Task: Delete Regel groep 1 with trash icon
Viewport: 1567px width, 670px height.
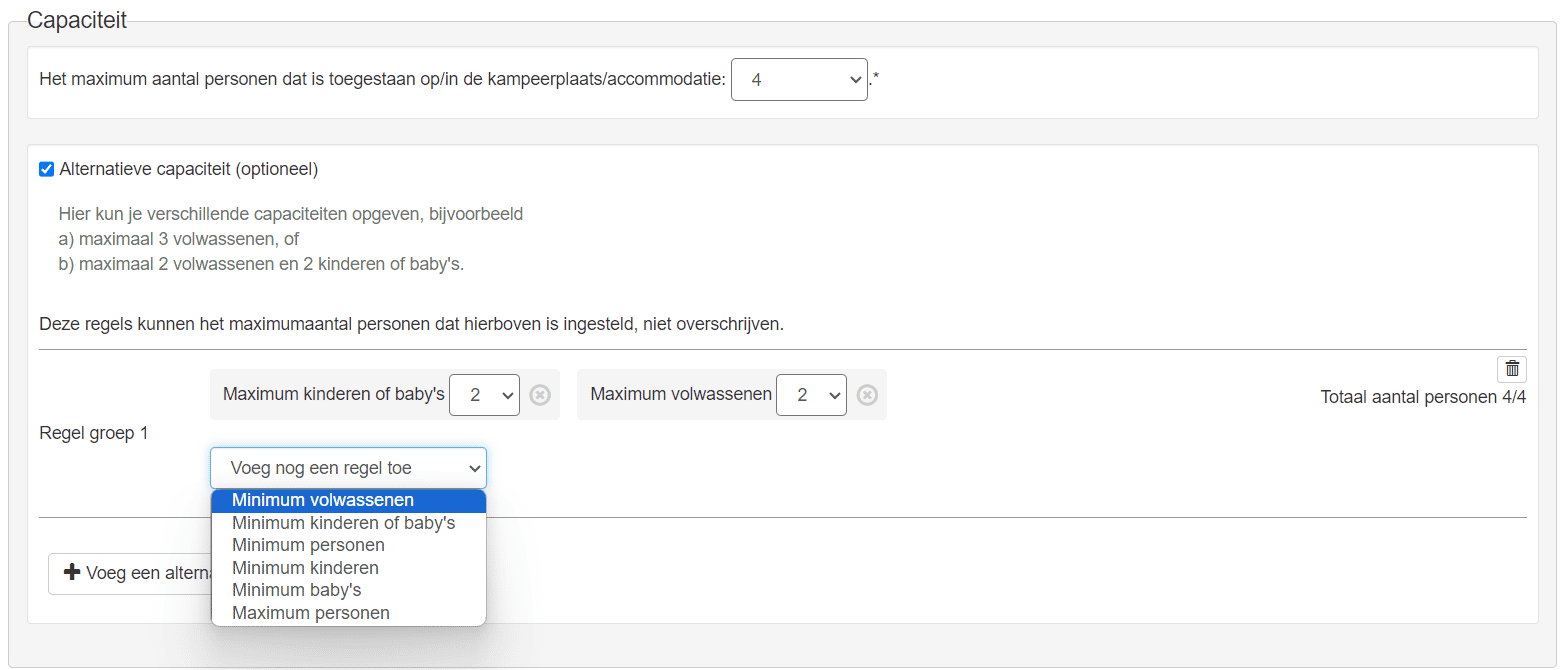Action: point(1511,368)
